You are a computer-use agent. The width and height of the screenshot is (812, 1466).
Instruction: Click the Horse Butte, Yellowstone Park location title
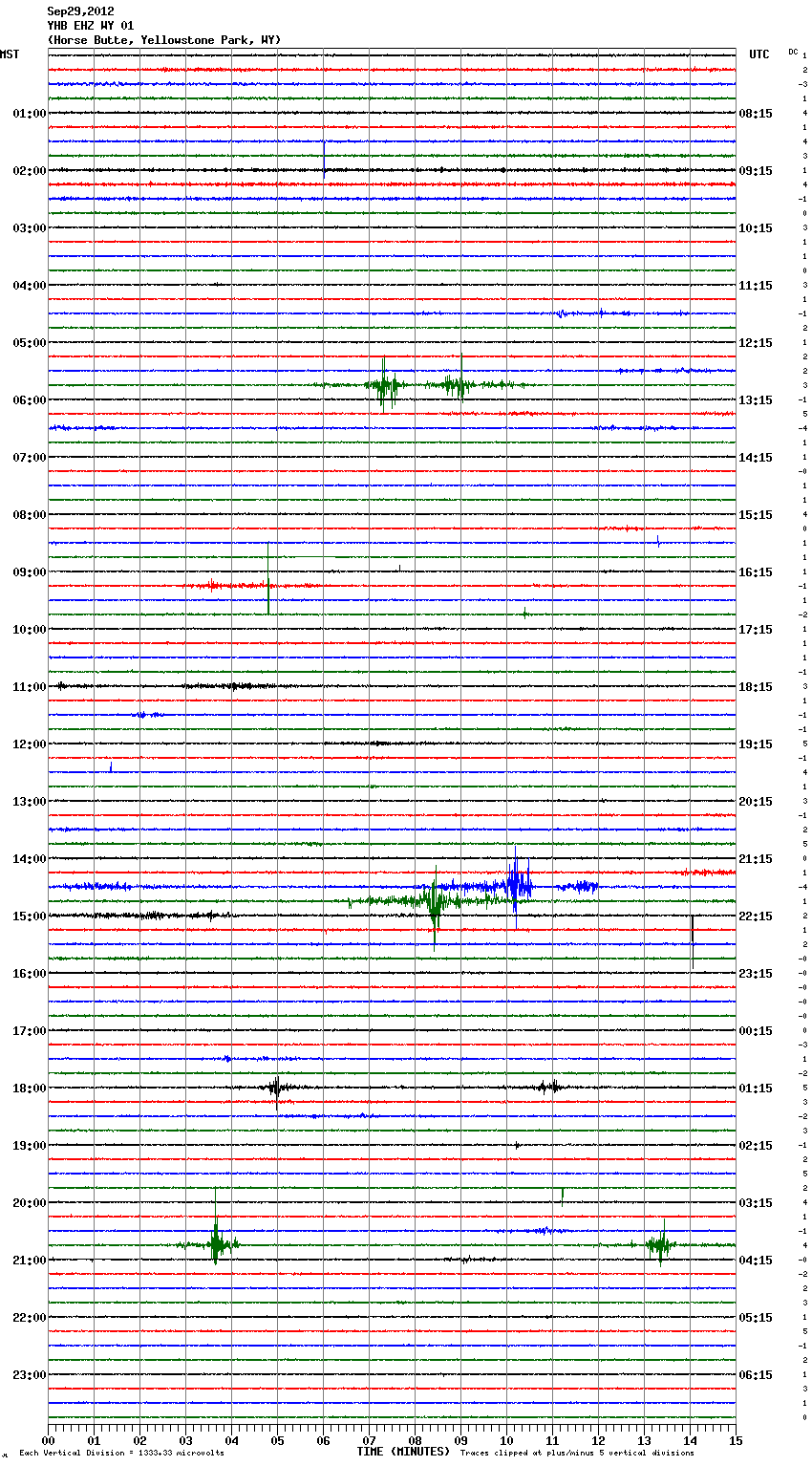(163, 40)
